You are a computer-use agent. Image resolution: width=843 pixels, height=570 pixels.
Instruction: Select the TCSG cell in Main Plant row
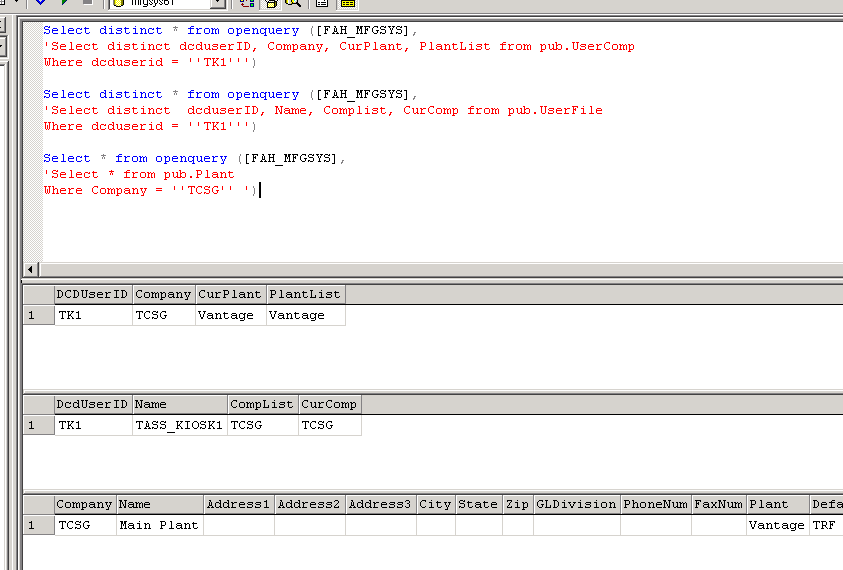tap(85, 525)
